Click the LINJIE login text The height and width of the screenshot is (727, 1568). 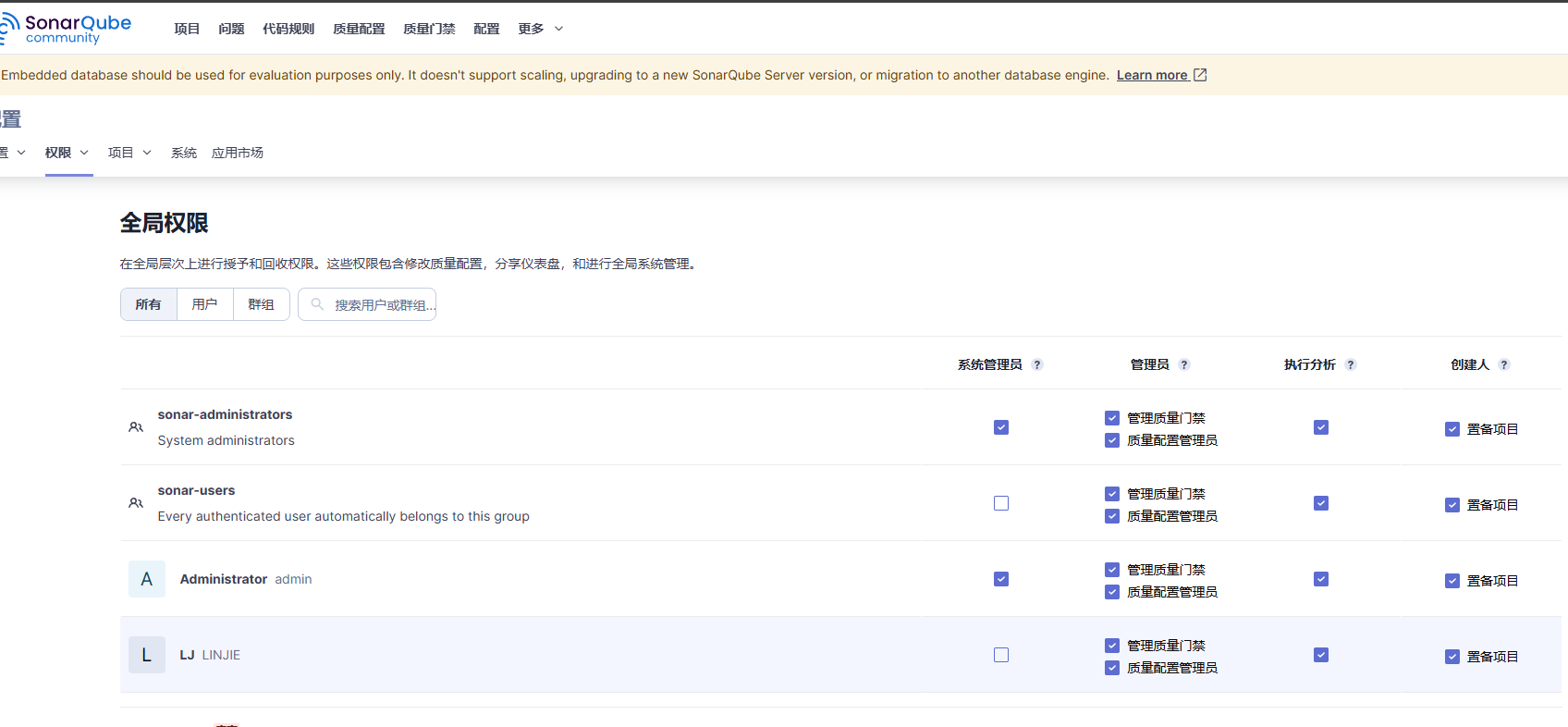pos(221,655)
